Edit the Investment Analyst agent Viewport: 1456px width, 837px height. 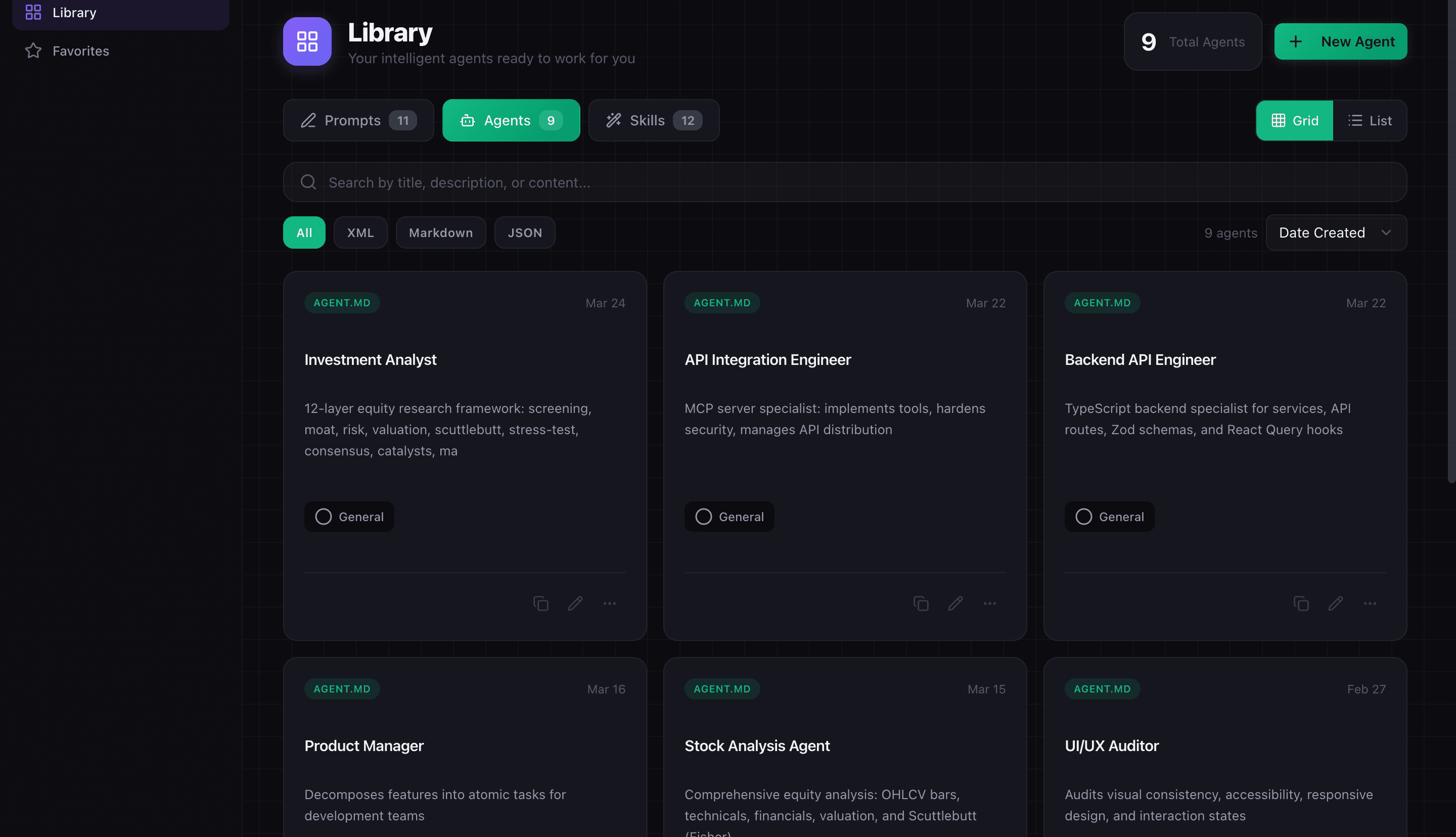click(x=575, y=603)
